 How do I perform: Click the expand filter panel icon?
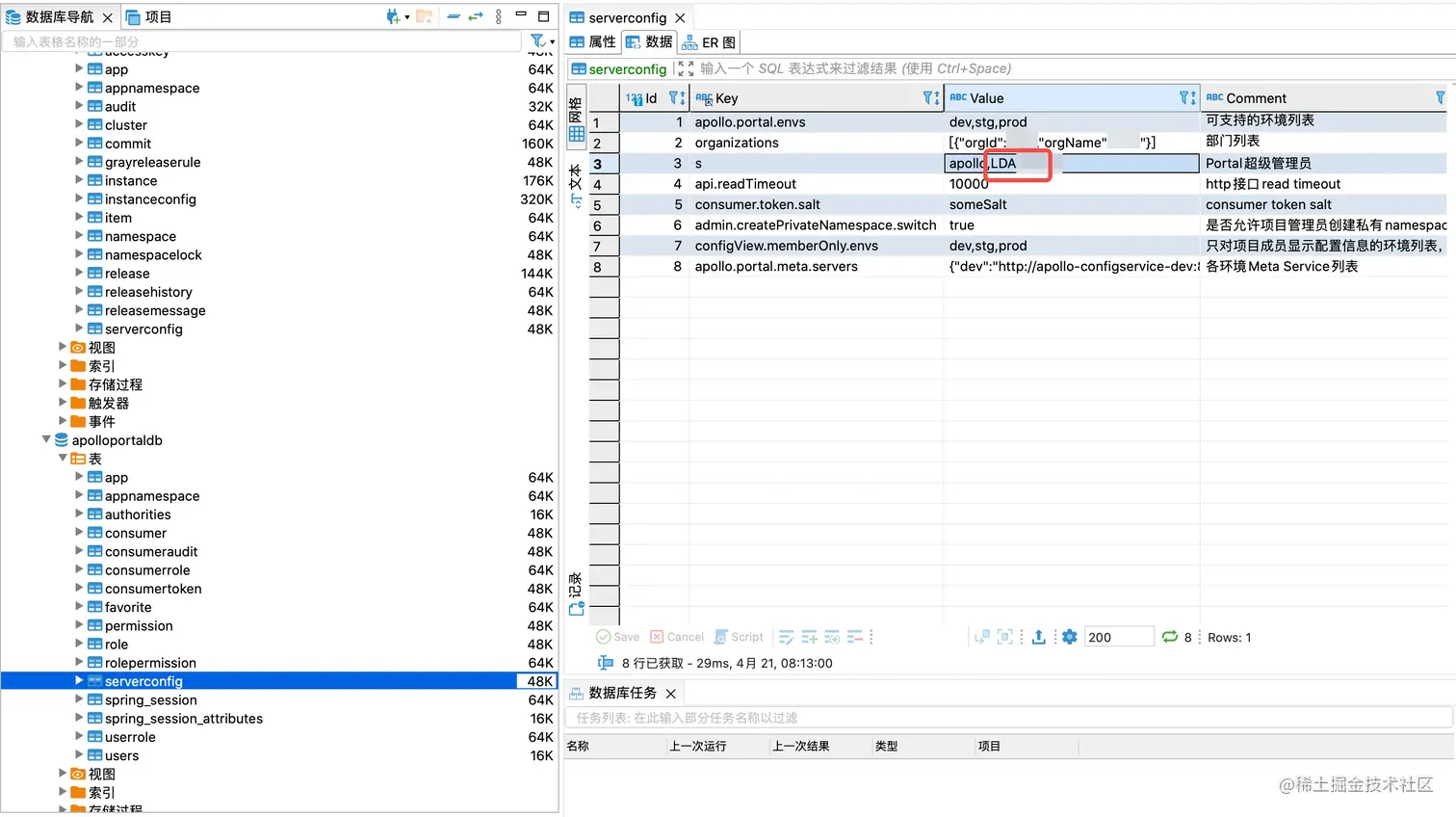coord(686,68)
